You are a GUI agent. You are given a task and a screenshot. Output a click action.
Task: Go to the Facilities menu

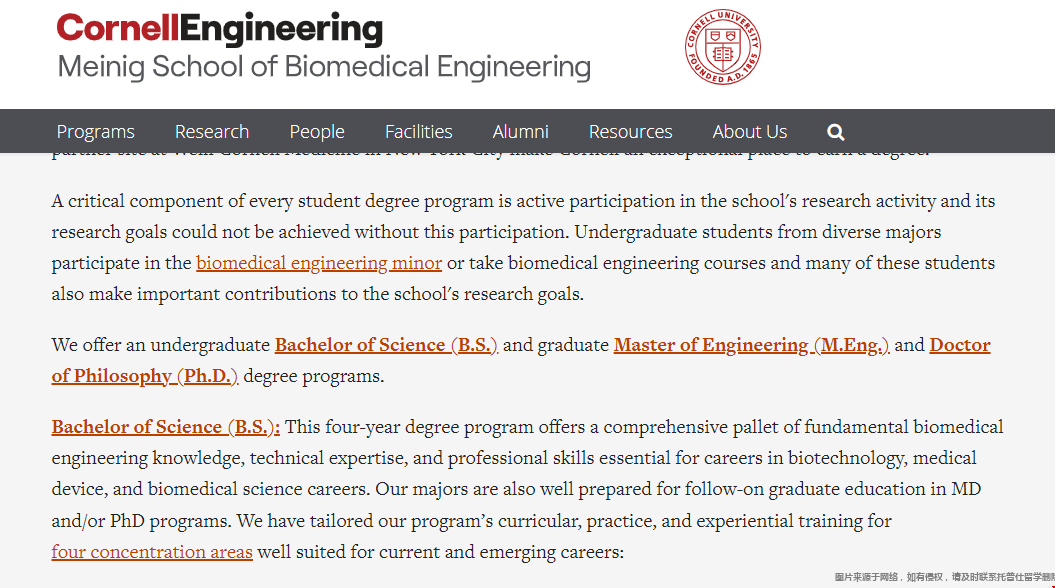pyautogui.click(x=419, y=132)
